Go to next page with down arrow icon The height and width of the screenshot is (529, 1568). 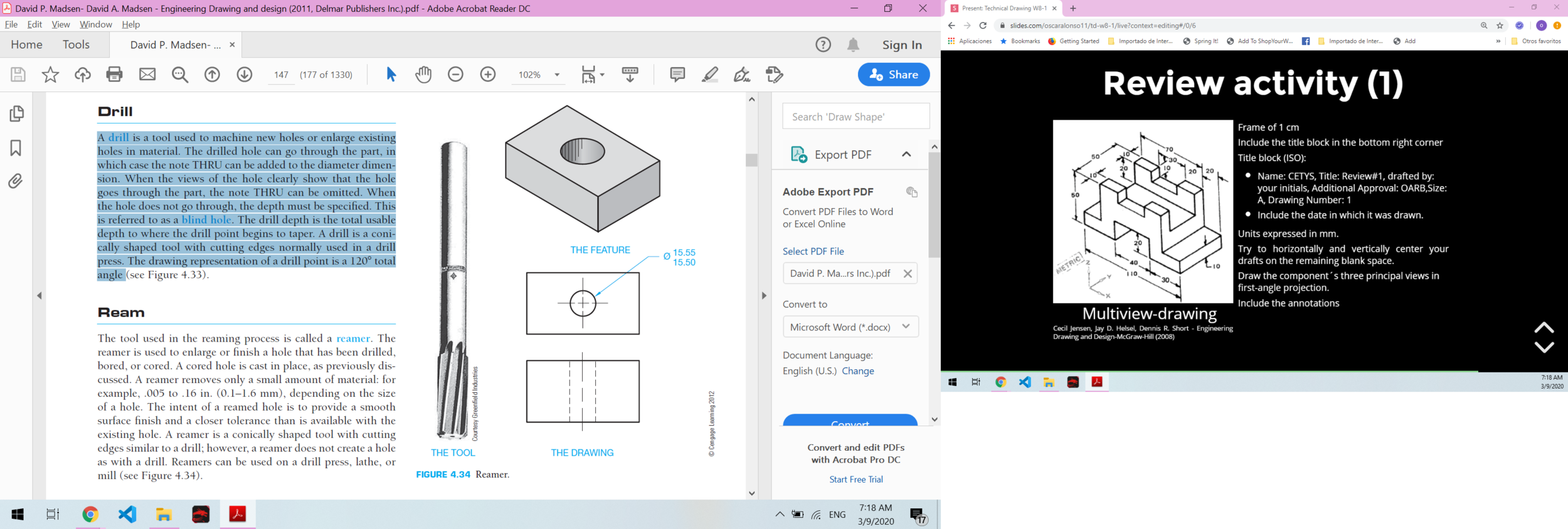[x=245, y=75]
